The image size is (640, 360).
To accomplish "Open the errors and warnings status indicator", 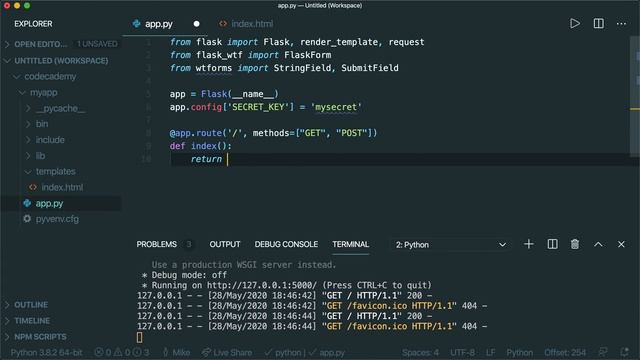I will click(x=122, y=352).
